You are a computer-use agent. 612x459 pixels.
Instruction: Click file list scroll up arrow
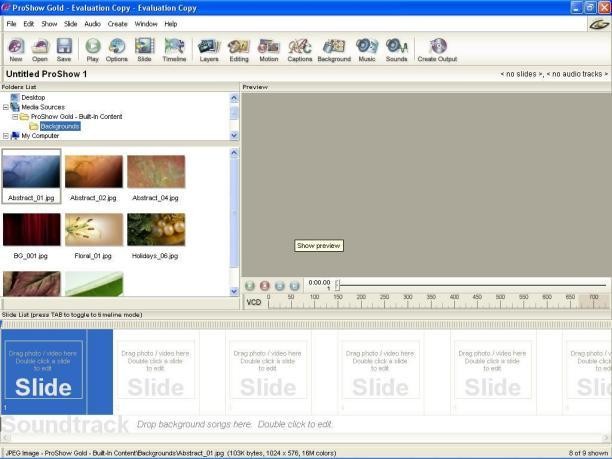click(234, 153)
